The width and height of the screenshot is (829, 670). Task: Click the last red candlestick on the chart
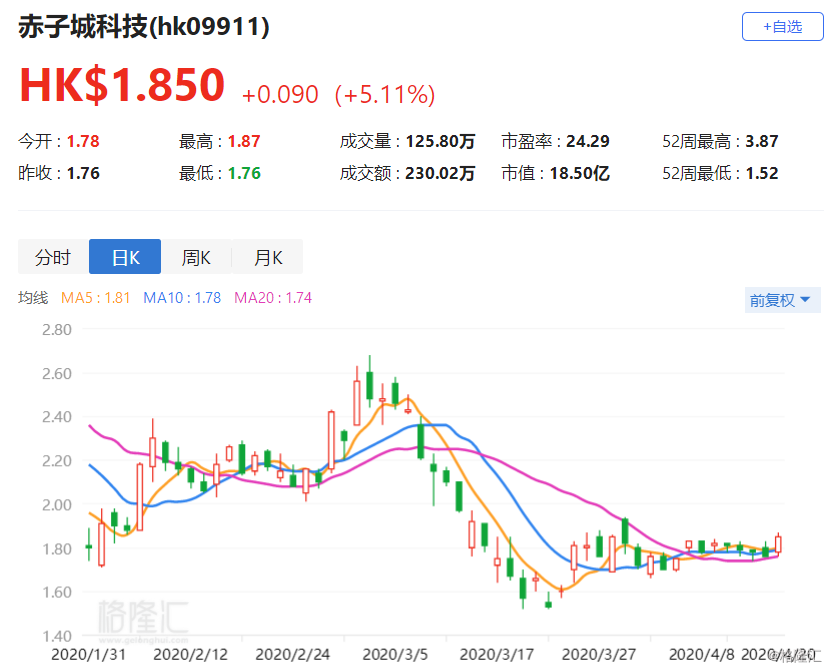[778, 544]
